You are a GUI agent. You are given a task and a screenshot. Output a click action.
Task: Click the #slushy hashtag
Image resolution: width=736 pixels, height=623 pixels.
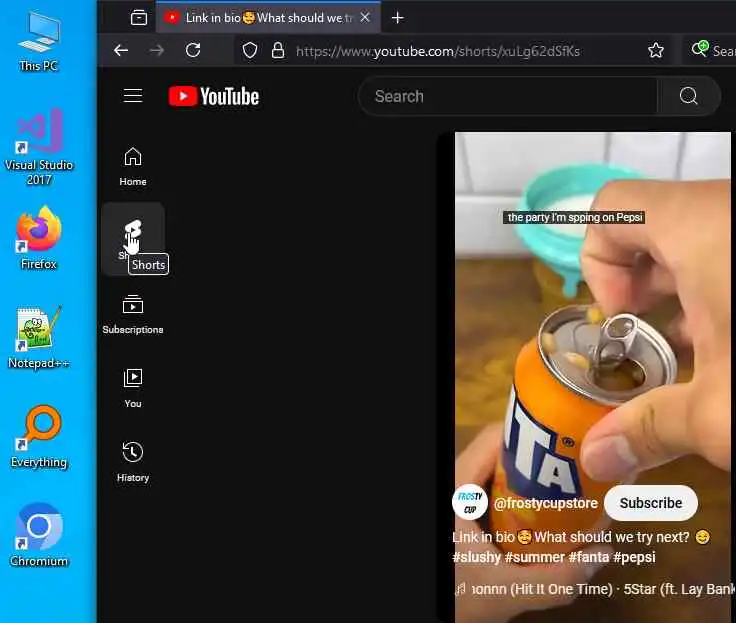[x=476, y=557]
